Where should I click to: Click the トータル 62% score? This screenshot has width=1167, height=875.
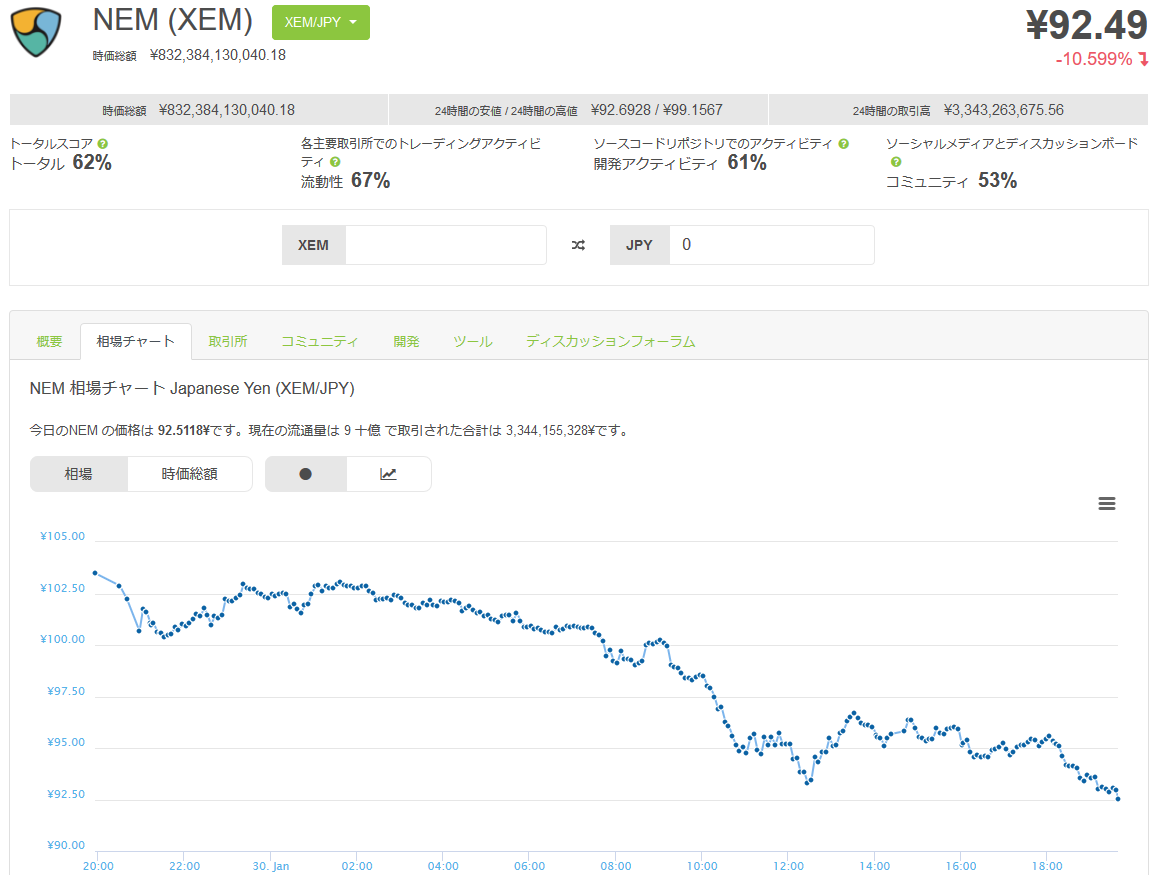pyautogui.click(x=61, y=162)
